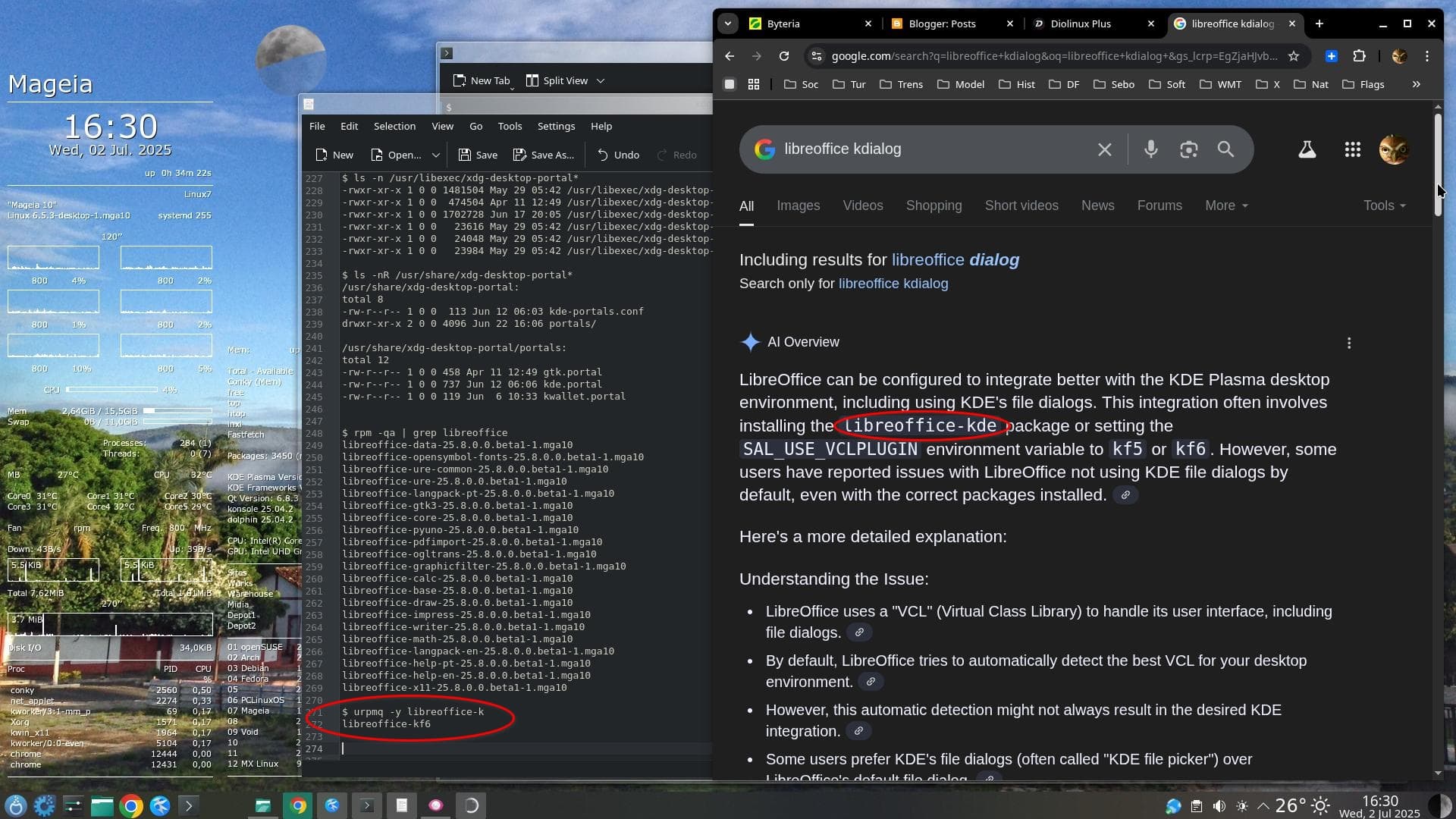Click source link after first AI paragraph
The image size is (1456, 819).
coord(1125,495)
